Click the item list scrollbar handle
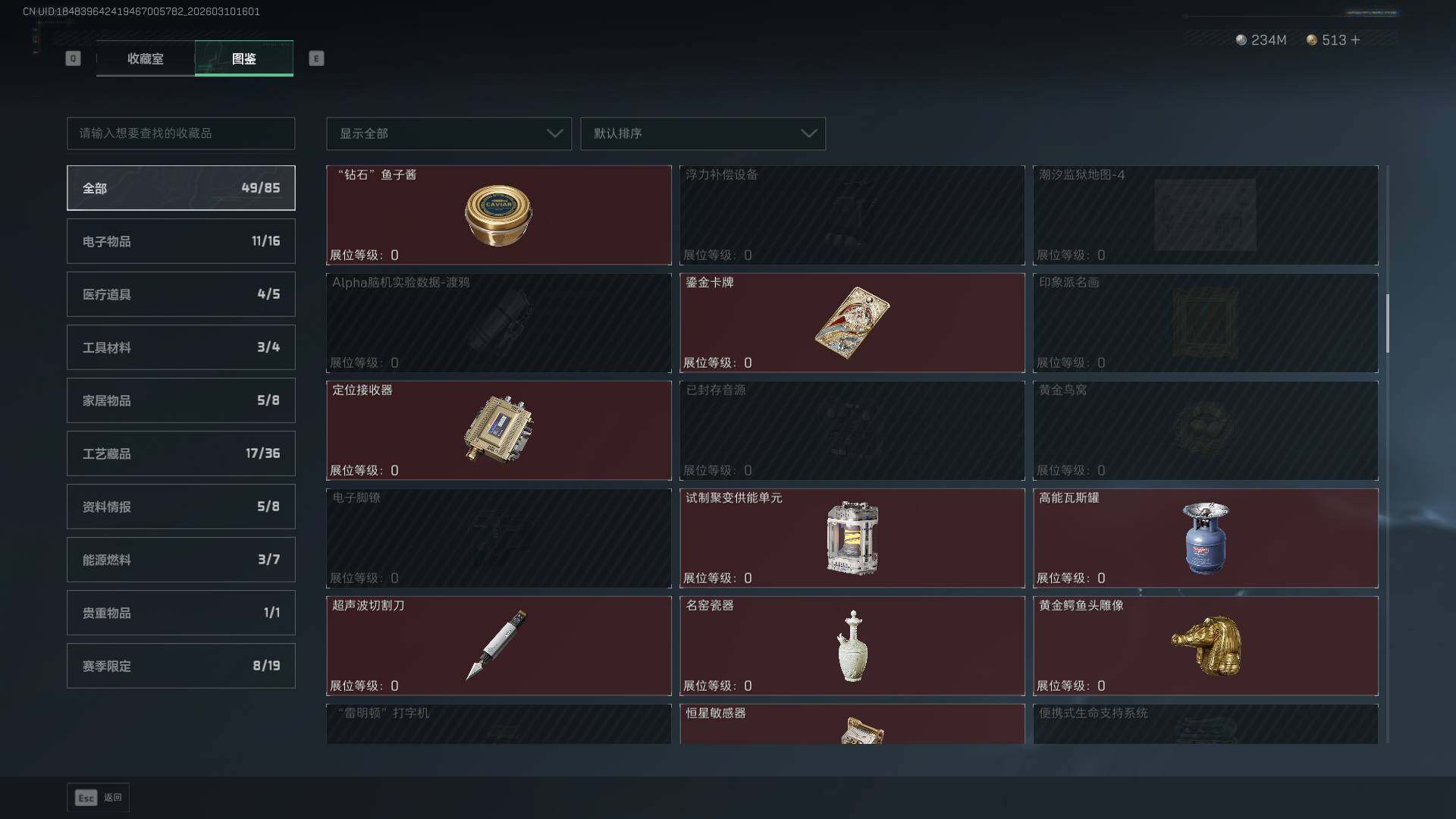 tap(1388, 323)
